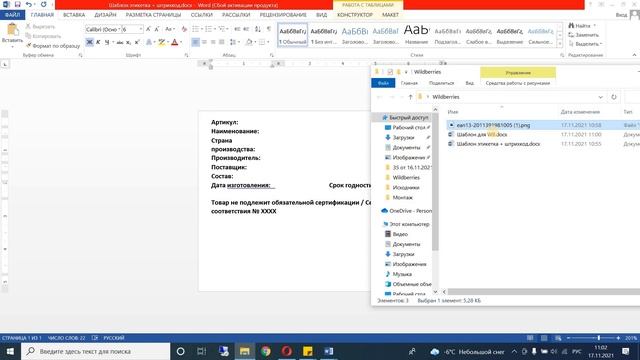Viewport: 640px width, 360px height.
Task: Decrease font size with the shrink font icon
Action: pos(157,29)
